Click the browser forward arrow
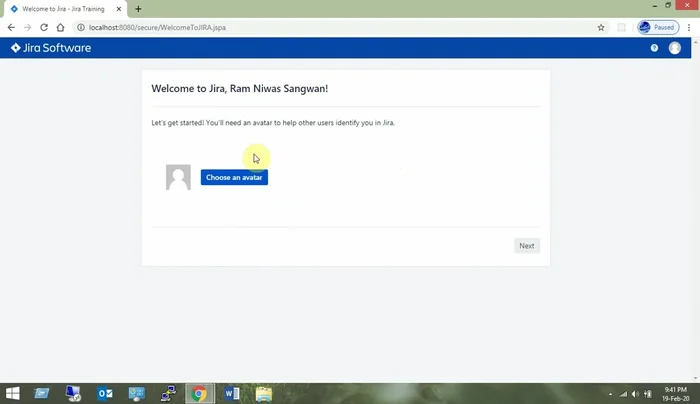 click(28, 27)
